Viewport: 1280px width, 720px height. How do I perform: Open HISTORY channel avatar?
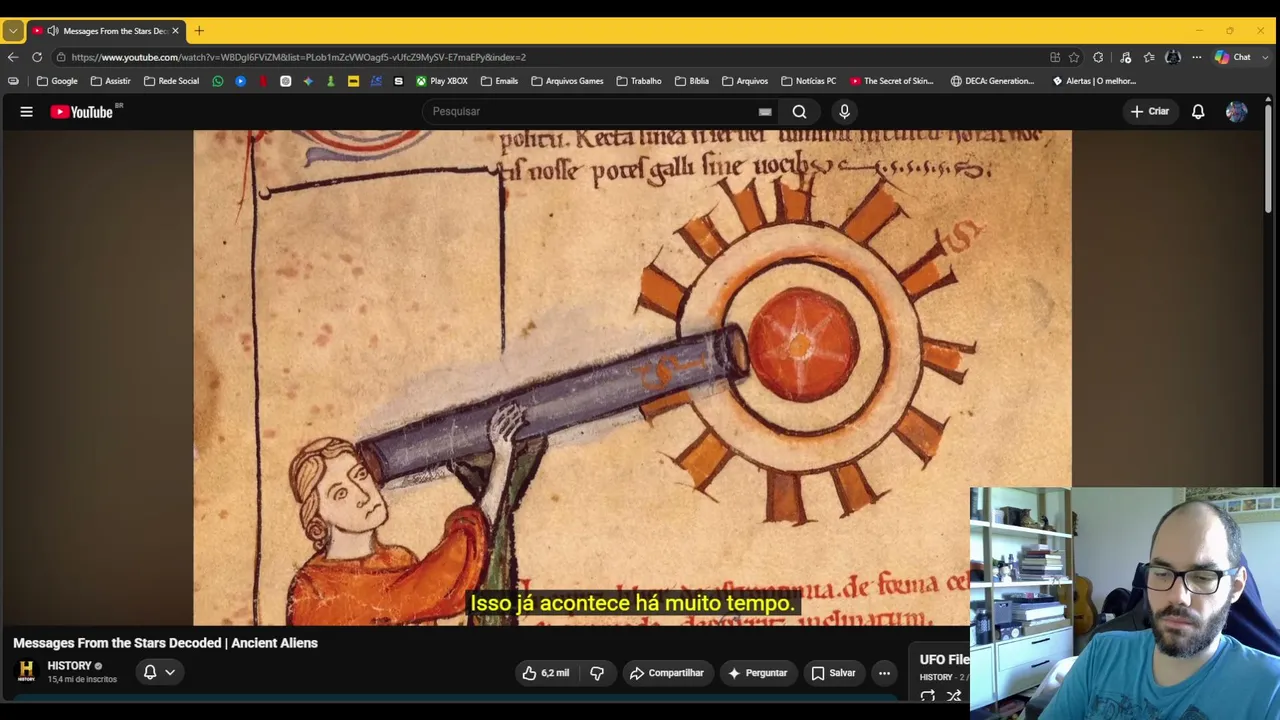pyautogui.click(x=26, y=671)
